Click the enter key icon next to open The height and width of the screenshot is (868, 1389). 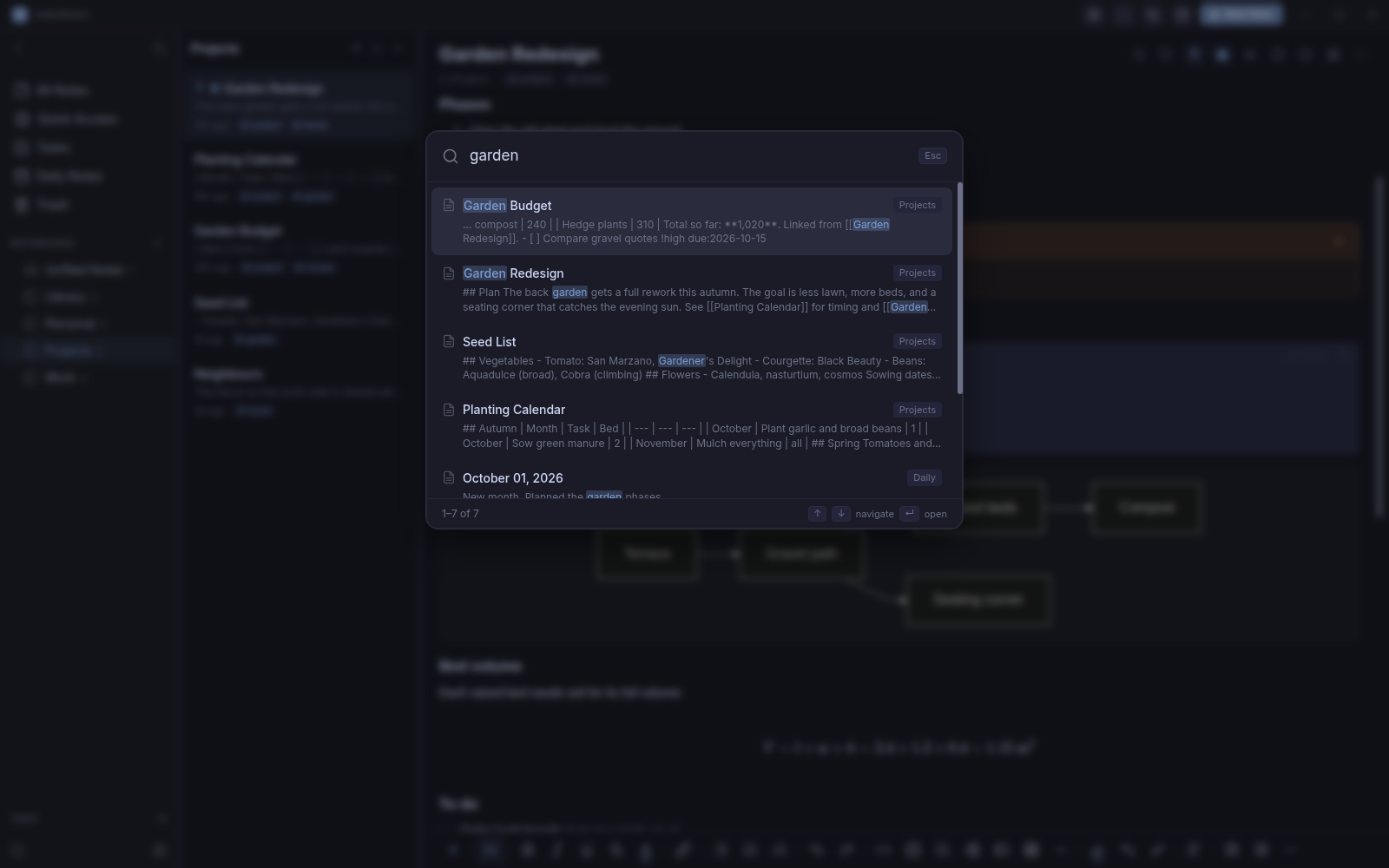[909, 514]
